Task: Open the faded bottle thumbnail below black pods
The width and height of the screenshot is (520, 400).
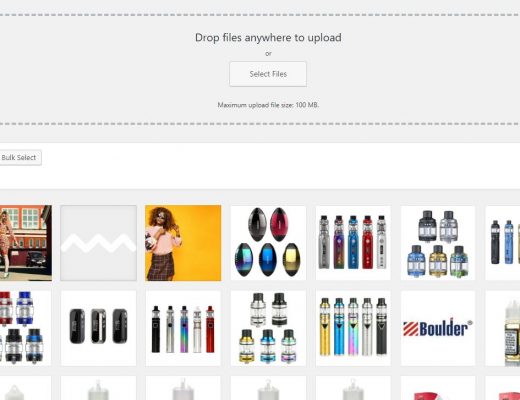Action: click(x=99, y=388)
